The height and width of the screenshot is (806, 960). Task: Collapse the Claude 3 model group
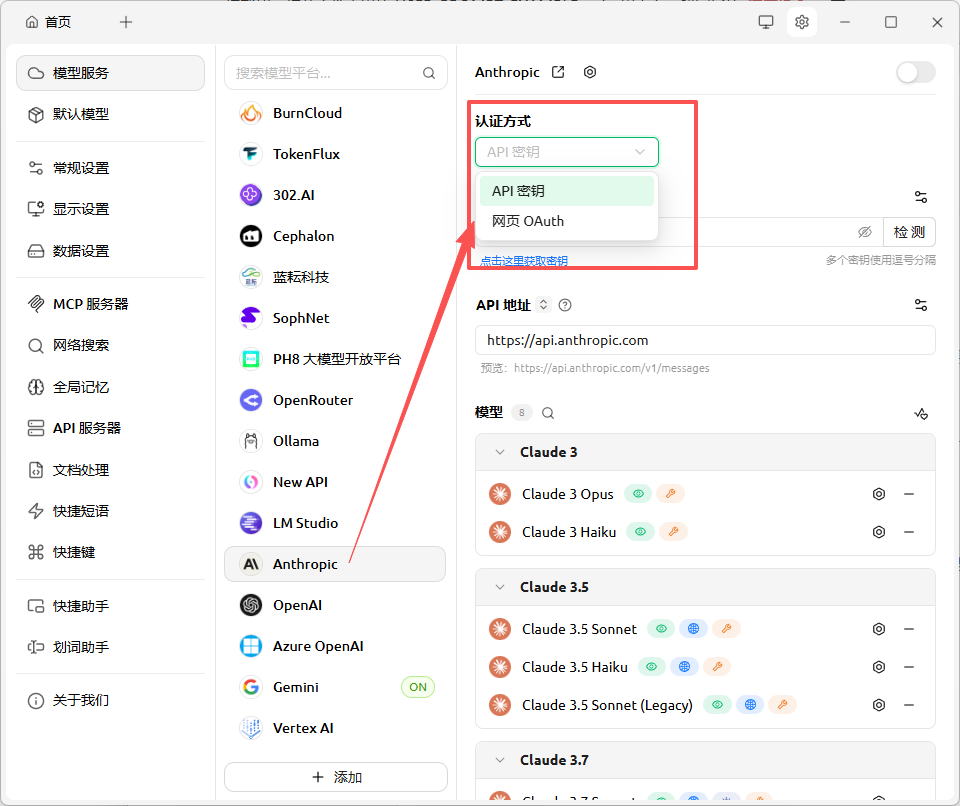click(500, 452)
